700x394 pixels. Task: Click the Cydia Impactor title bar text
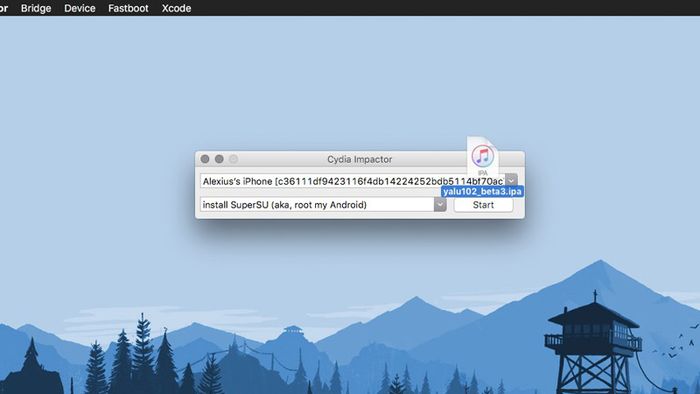[359, 159]
